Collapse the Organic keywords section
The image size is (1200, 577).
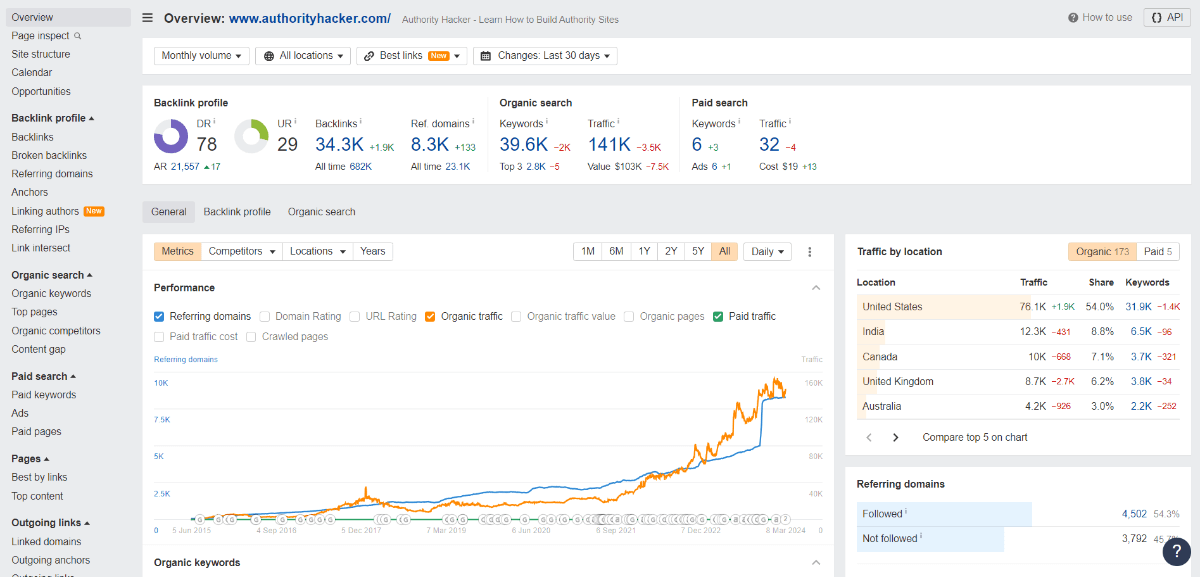tap(816, 563)
